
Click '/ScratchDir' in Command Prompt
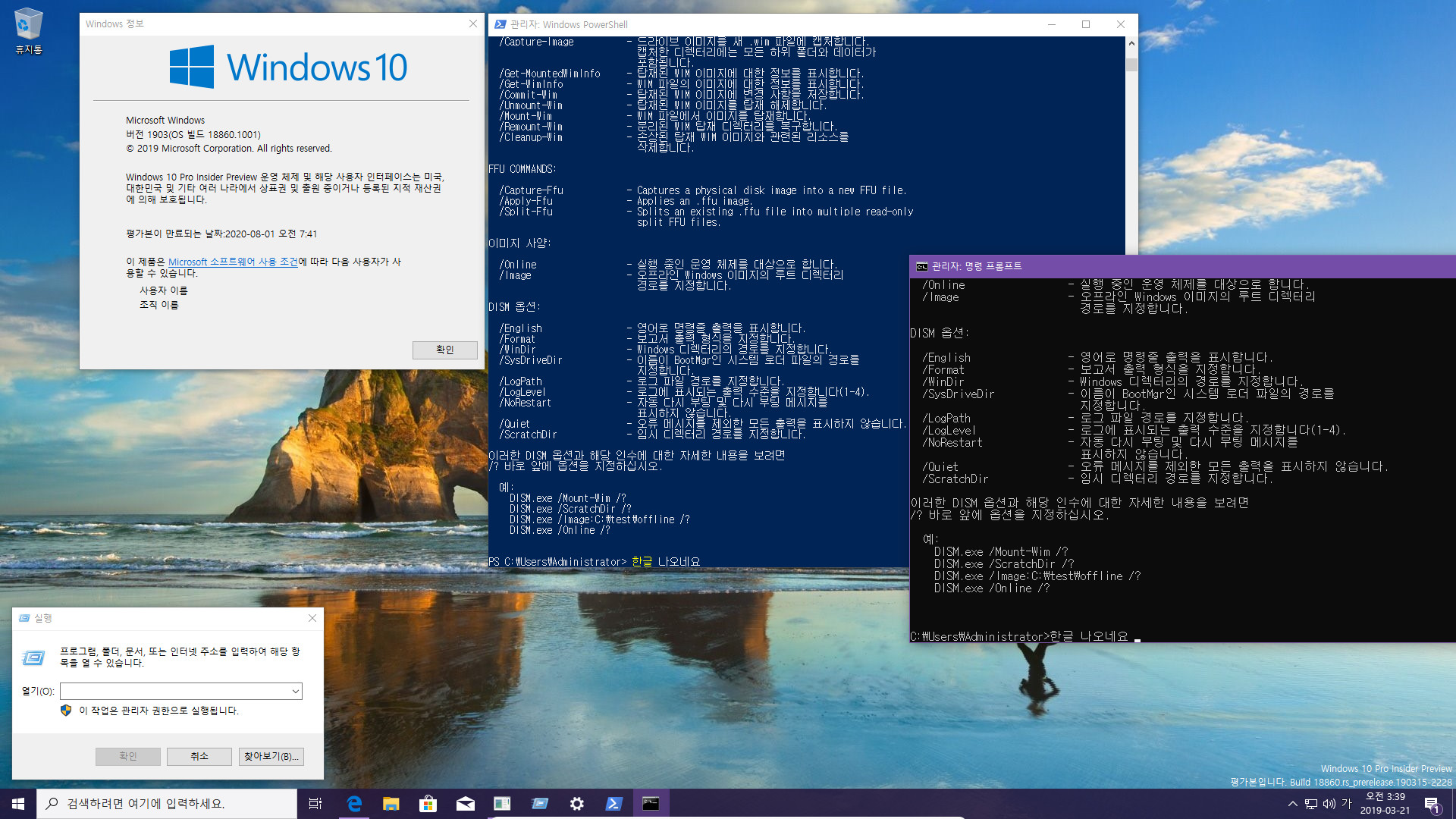click(955, 479)
